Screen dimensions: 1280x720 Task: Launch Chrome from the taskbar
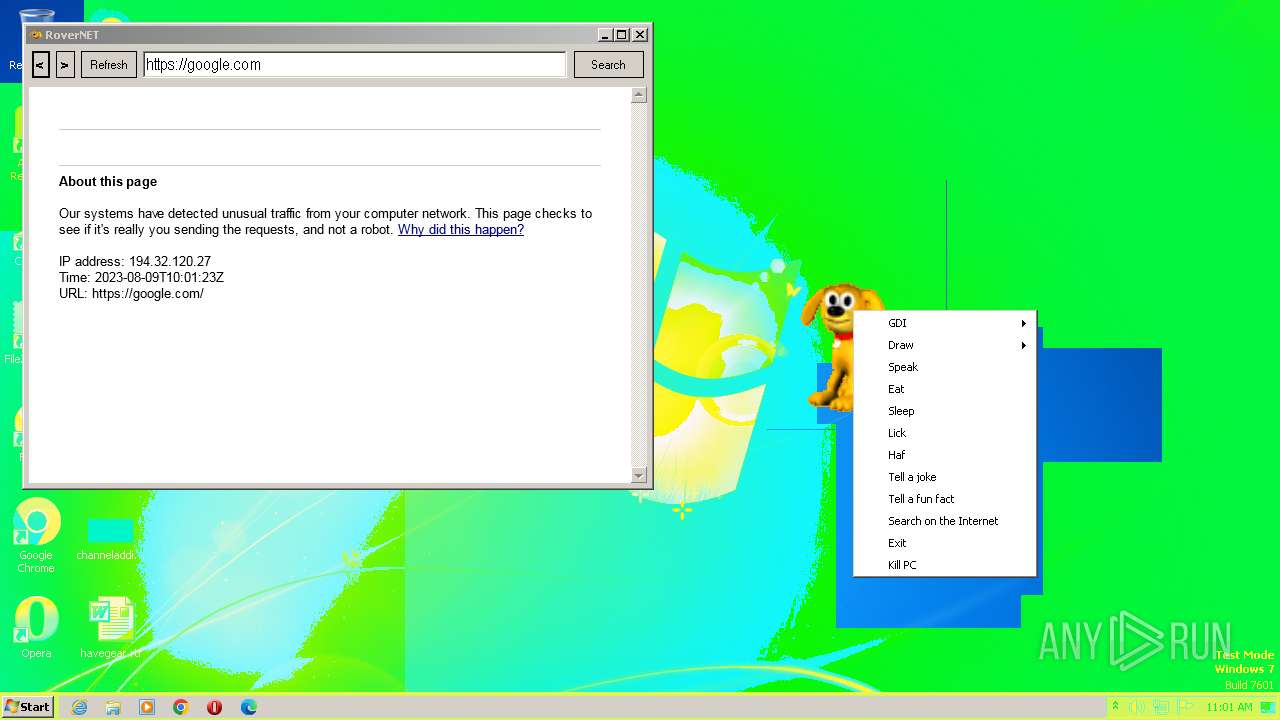pos(181,707)
